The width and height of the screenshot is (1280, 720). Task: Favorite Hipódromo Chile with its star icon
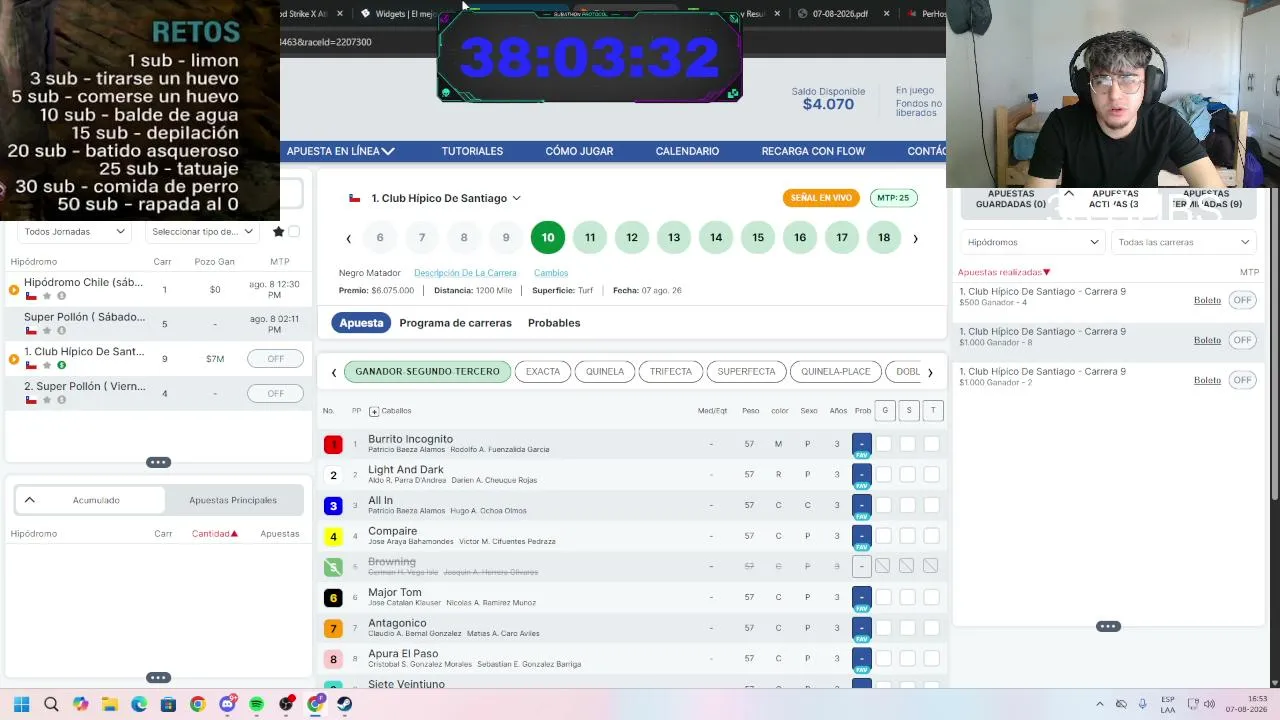(x=46, y=296)
